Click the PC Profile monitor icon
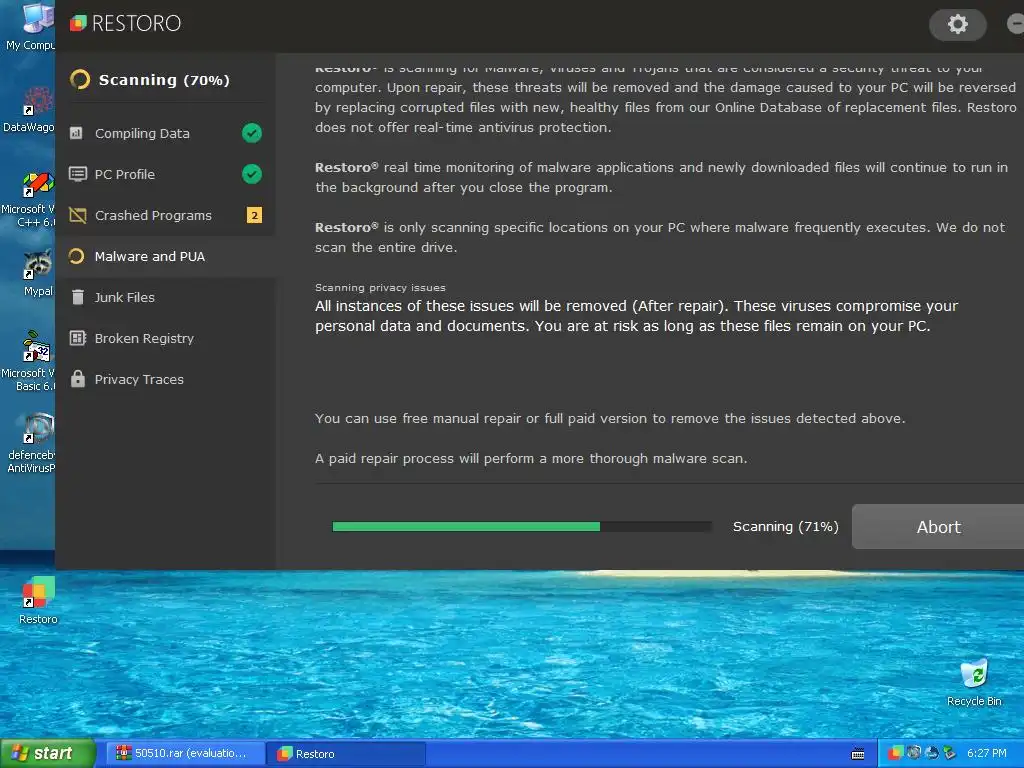 pos(78,174)
